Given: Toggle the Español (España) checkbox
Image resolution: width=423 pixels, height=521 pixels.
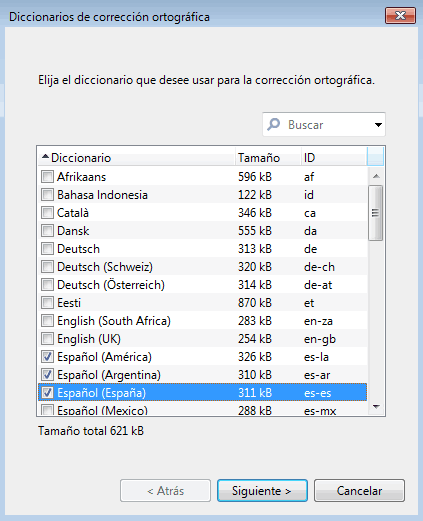Looking at the screenshot, I should [47, 393].
